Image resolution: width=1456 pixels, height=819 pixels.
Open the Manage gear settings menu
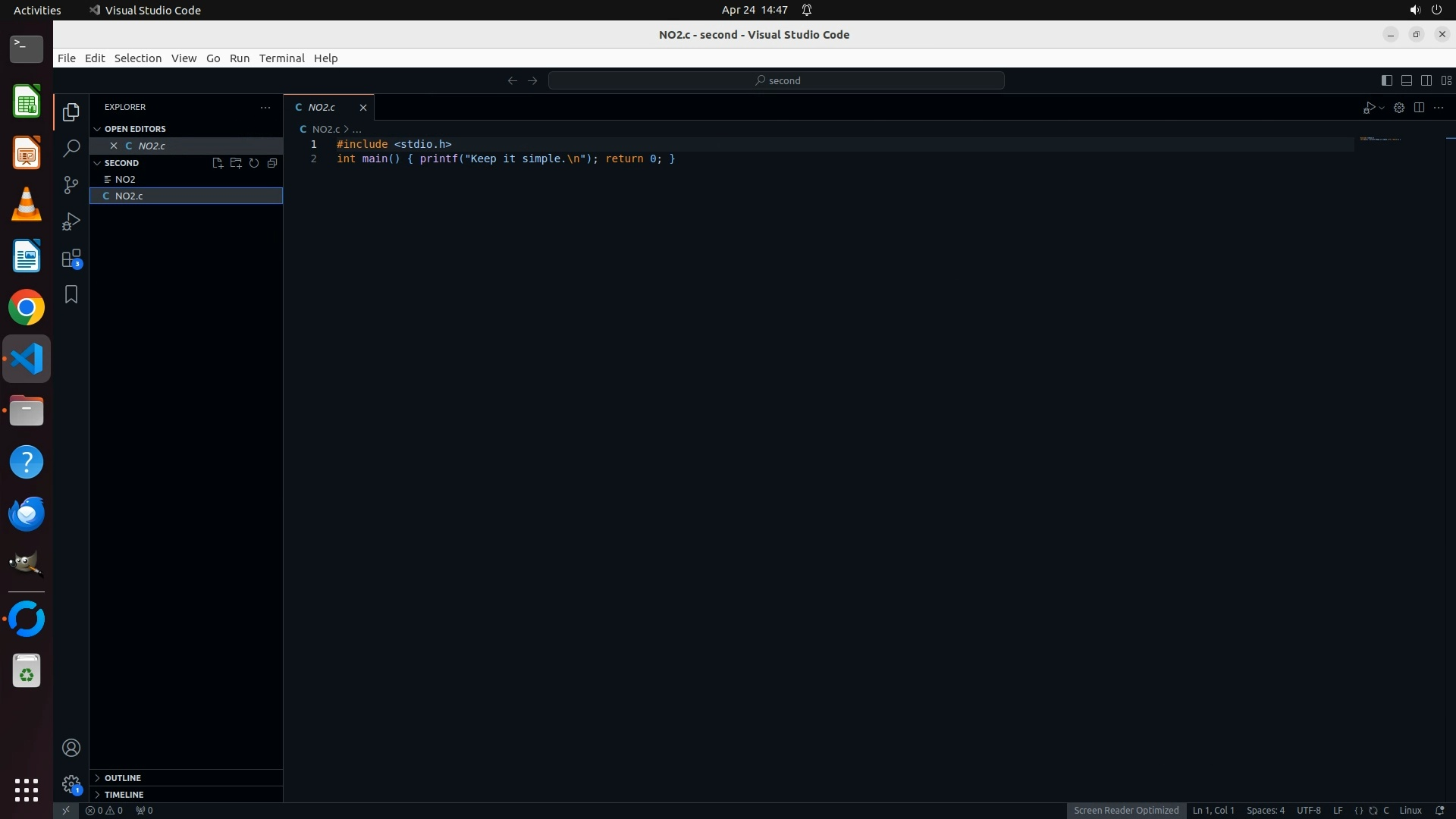[71, 784]
